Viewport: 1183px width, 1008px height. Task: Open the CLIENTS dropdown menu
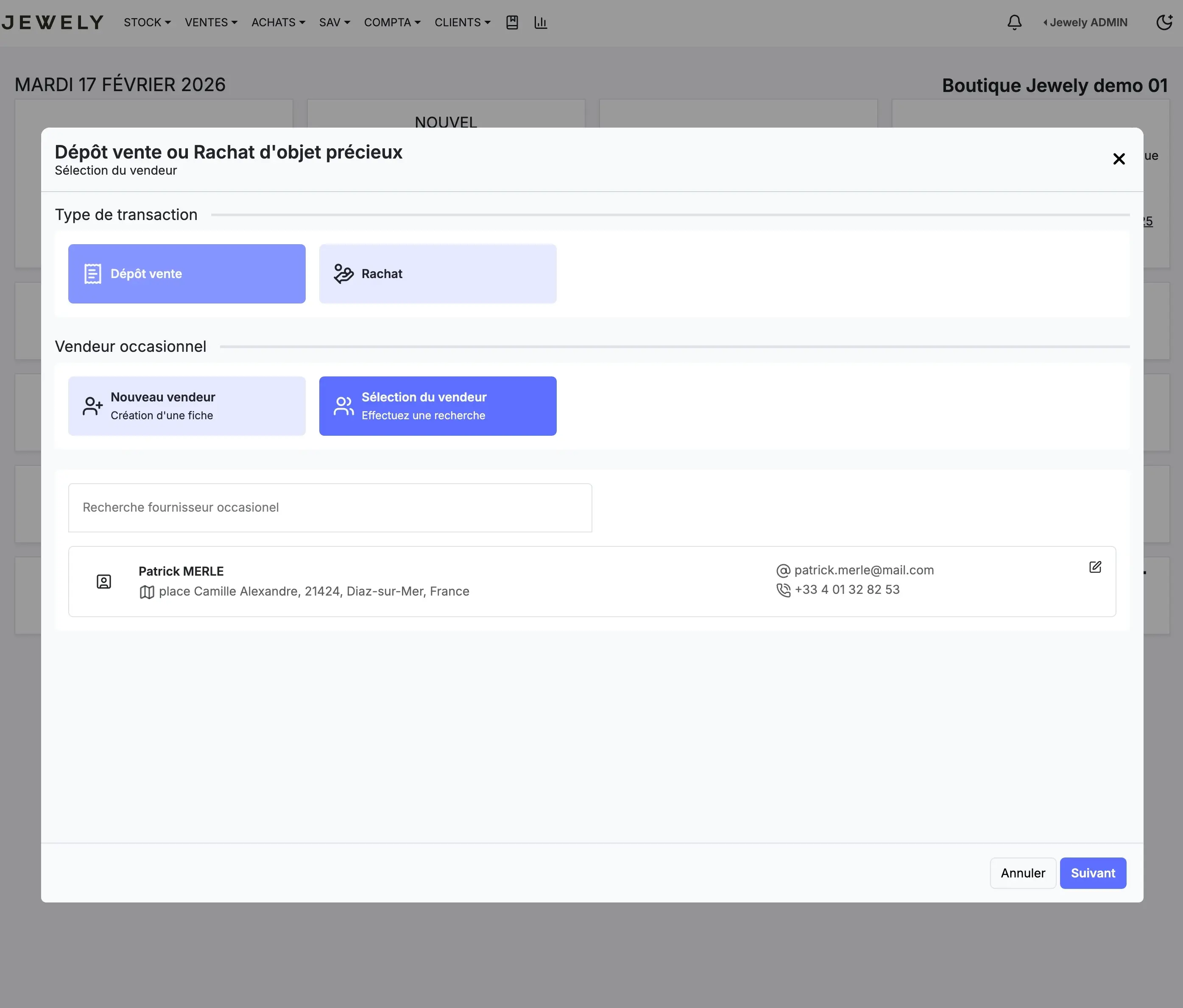pos(463,22)
